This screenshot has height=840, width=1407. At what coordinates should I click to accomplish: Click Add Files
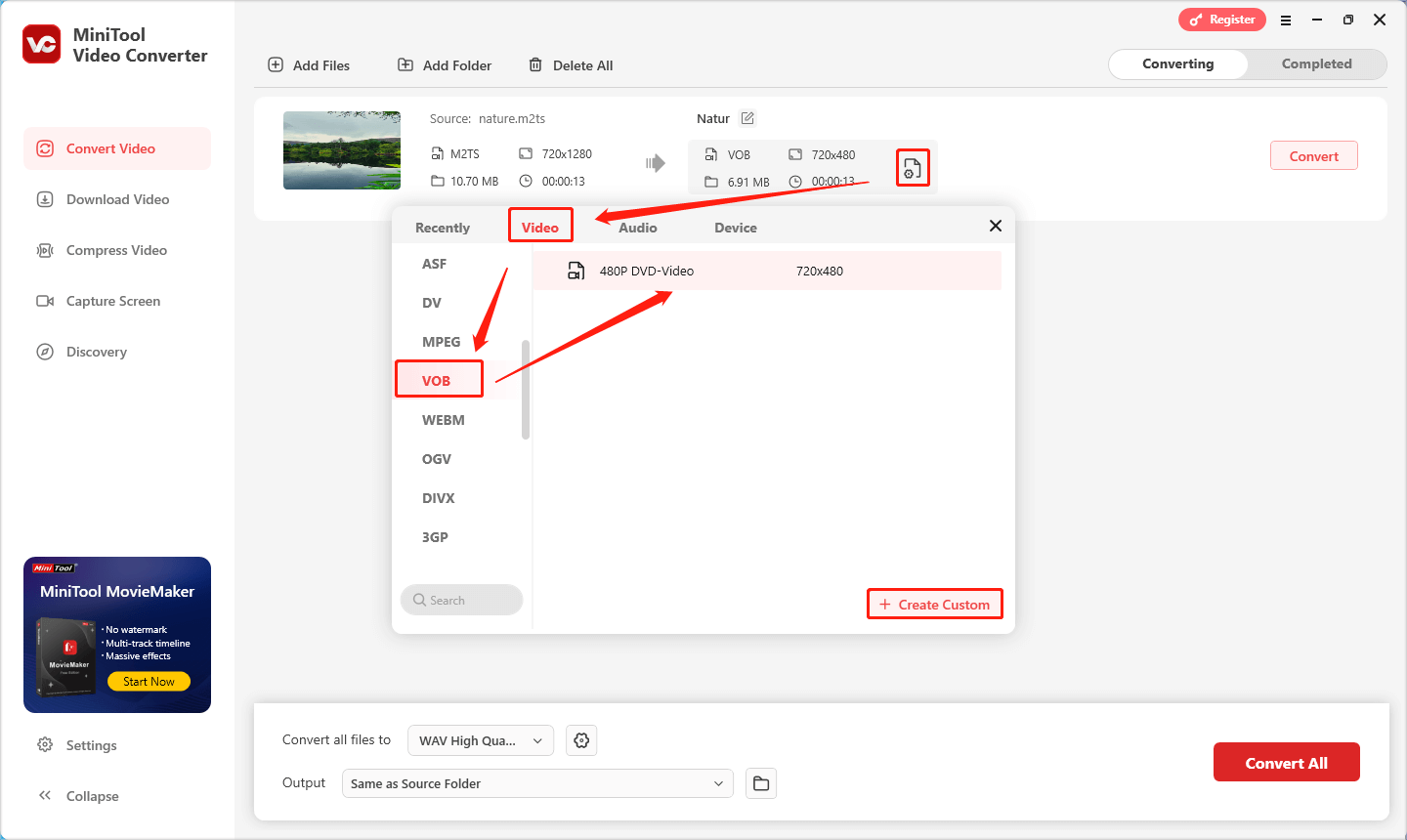click(x=309, y=65)
